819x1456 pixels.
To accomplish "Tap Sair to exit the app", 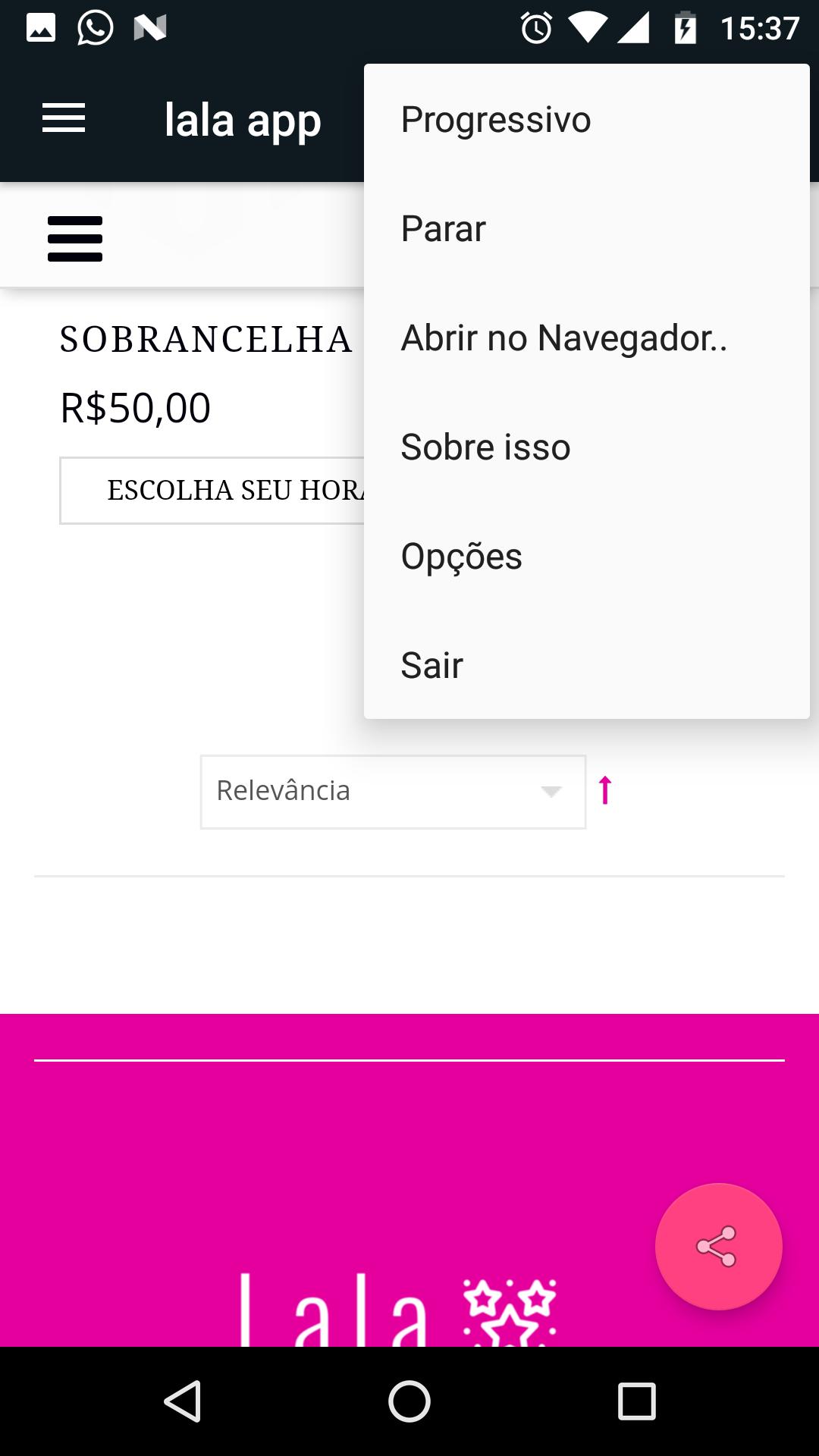I will coord(431,666).
